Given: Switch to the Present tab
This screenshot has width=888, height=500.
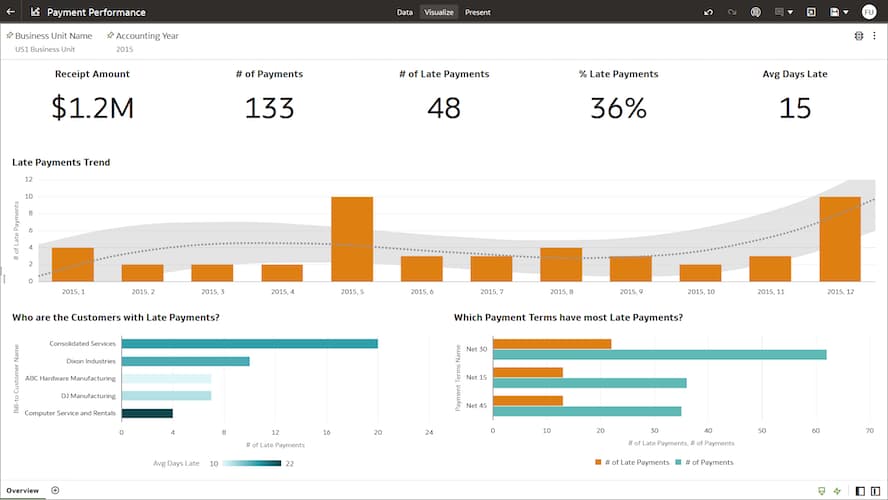Looking at the screenshot, I should point(477,12).
